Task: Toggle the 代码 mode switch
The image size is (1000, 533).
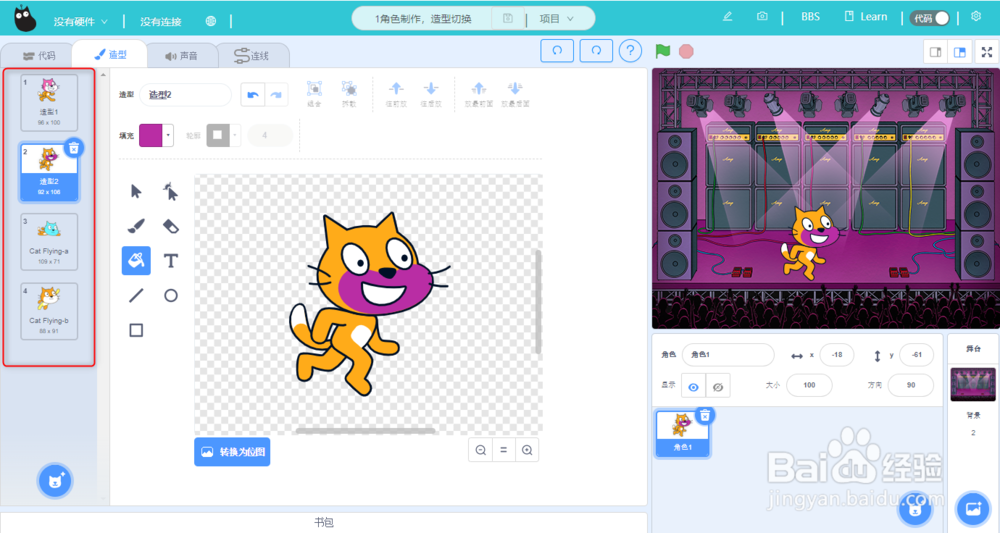Action: click(930, 18)
